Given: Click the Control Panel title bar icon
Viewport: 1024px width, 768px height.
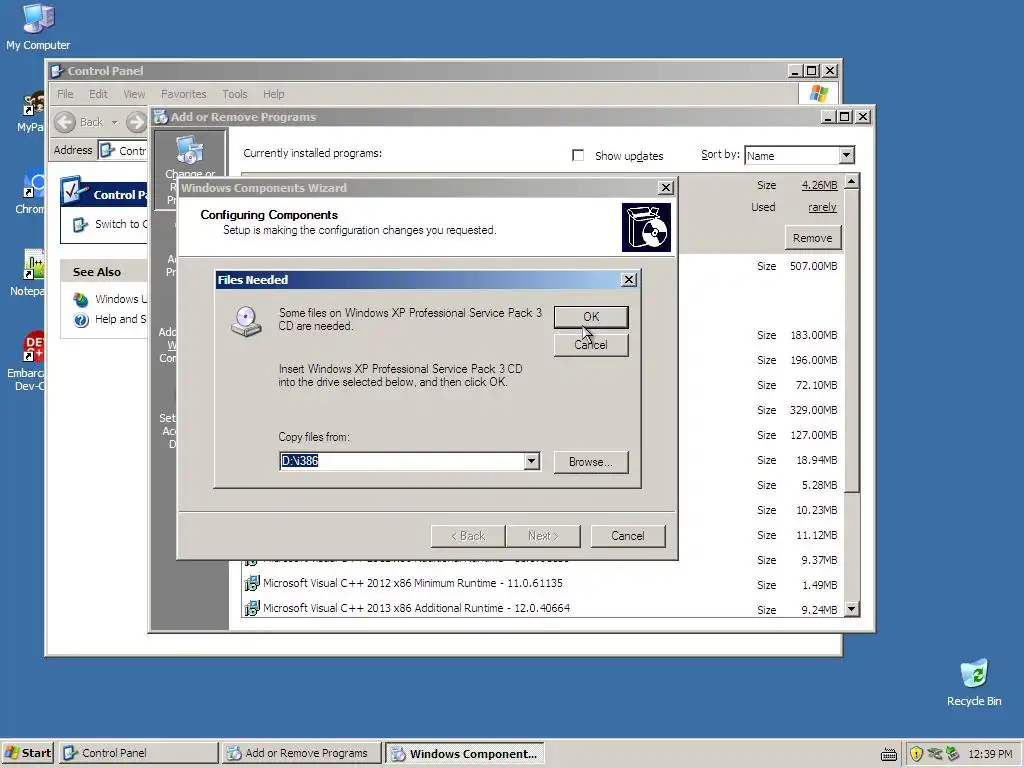Looking at the screenshot, I should pyautogui.click(x=57, y=71).
